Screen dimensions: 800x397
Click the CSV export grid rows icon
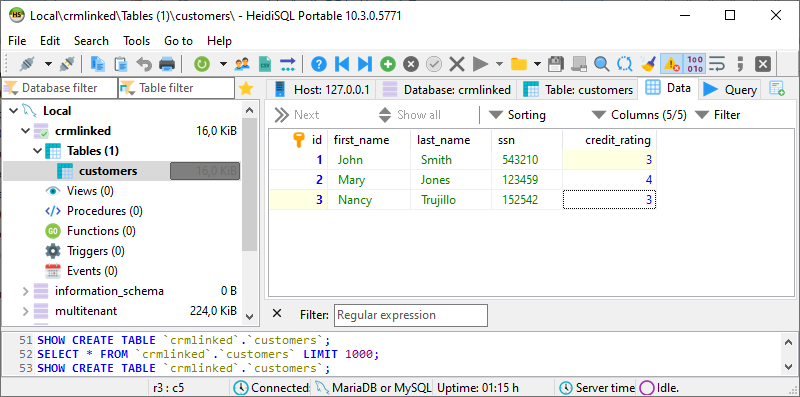click(x=265, y=64)
